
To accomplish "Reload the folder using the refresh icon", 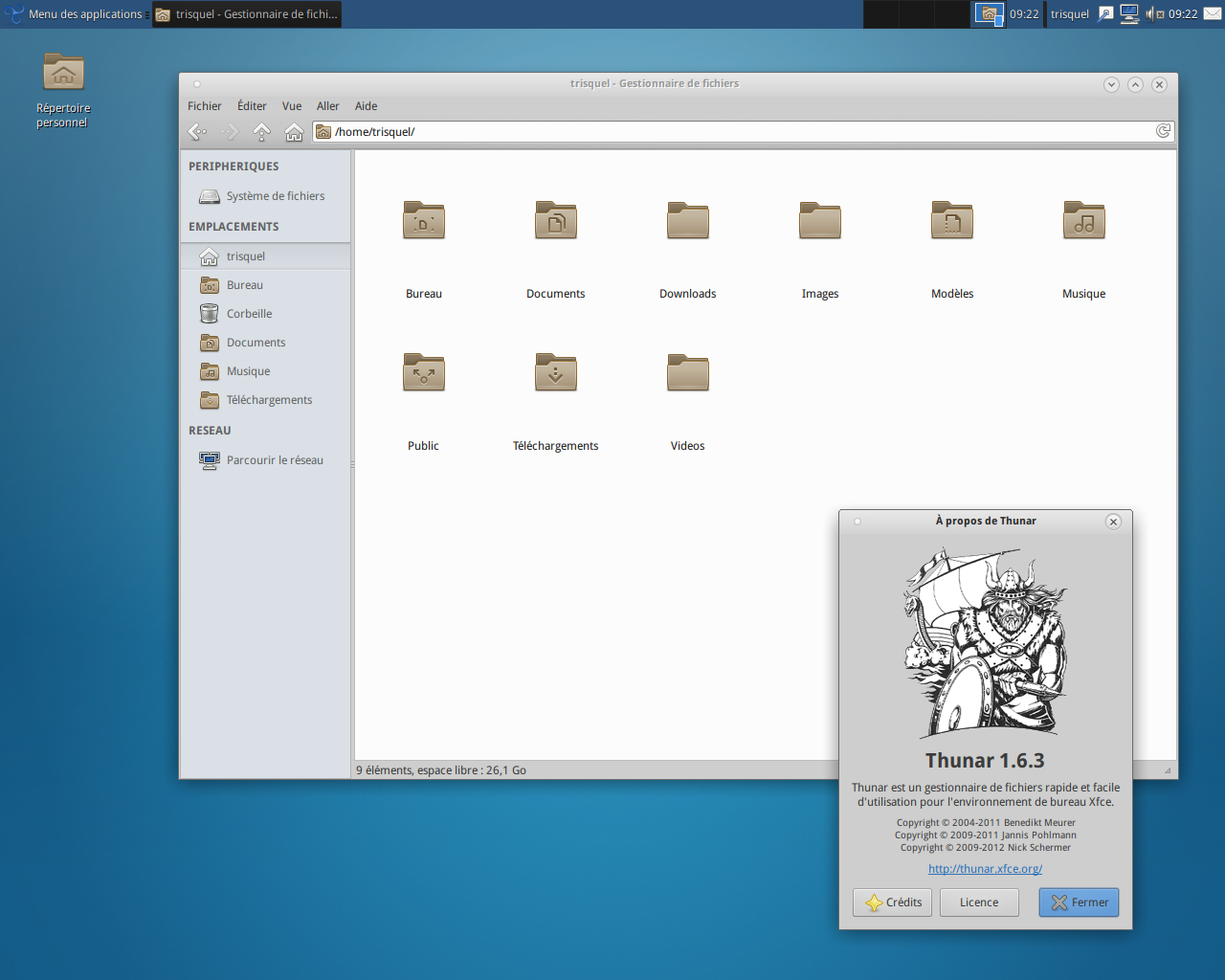I will pos(1163,131).
